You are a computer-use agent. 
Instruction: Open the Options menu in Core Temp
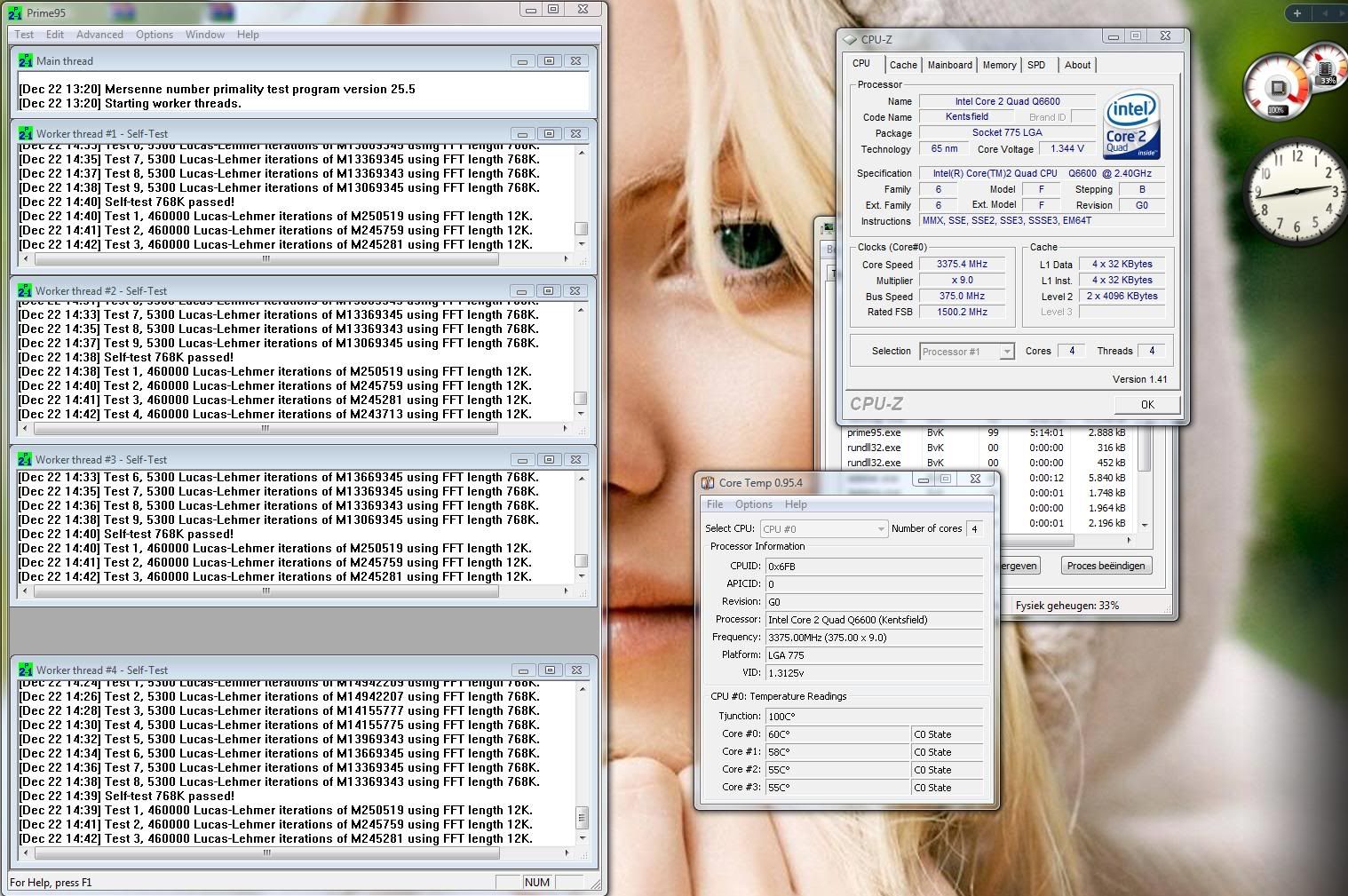point(753,504)
